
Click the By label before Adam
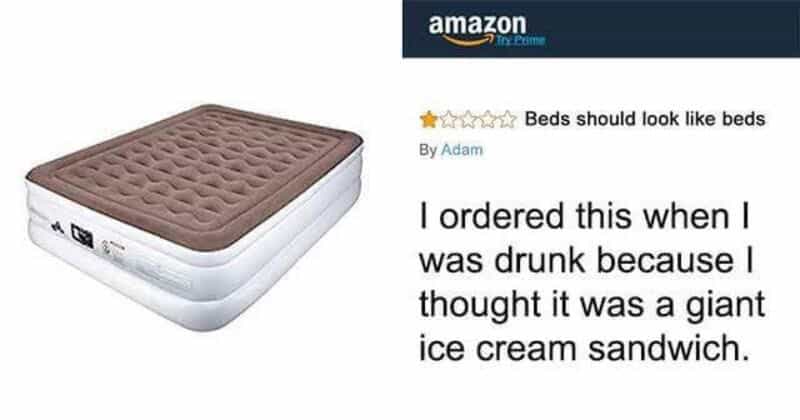[x=428, y=150]
